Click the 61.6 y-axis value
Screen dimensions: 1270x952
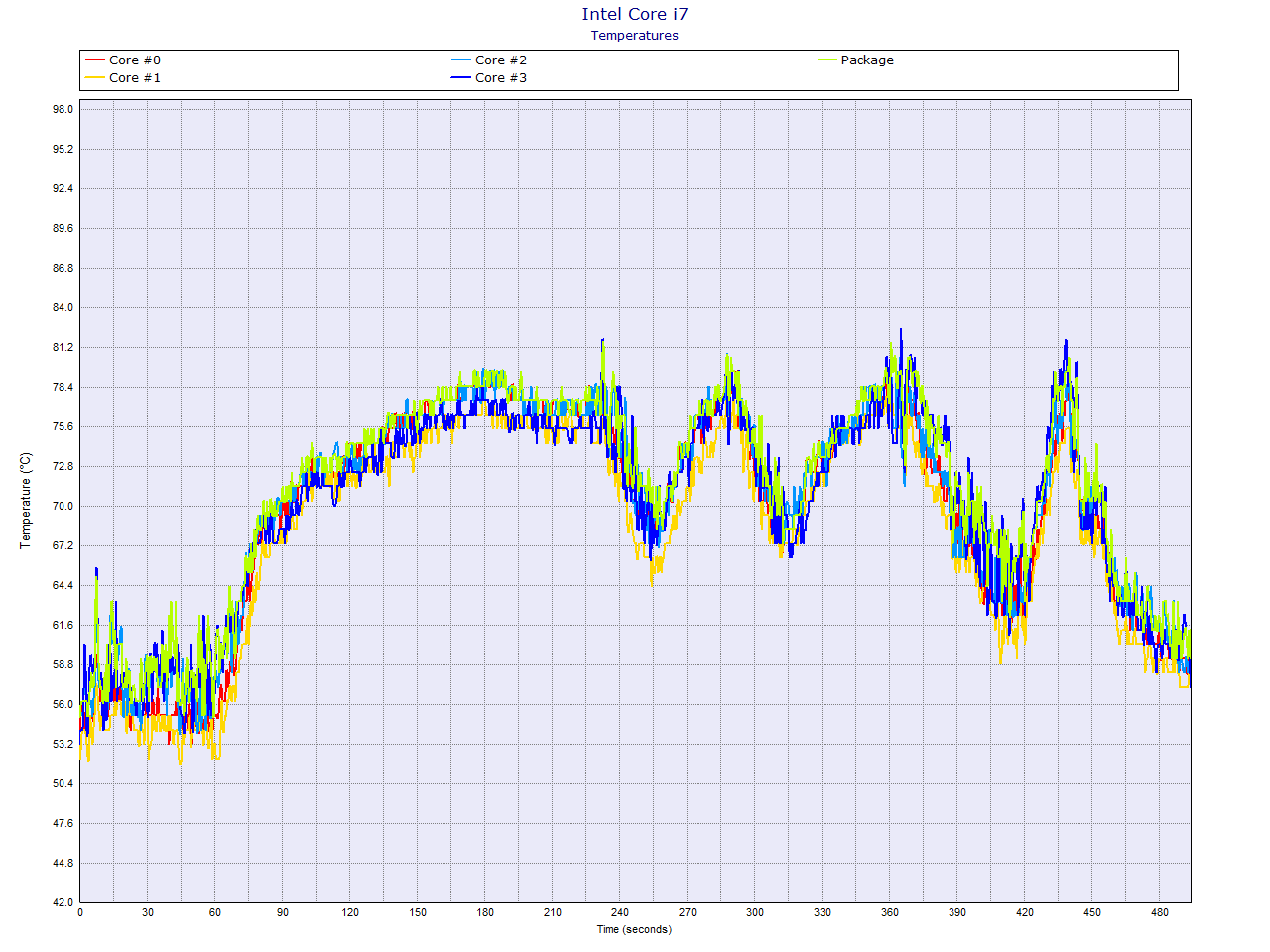pyautogui.click(x=63, y=625)
